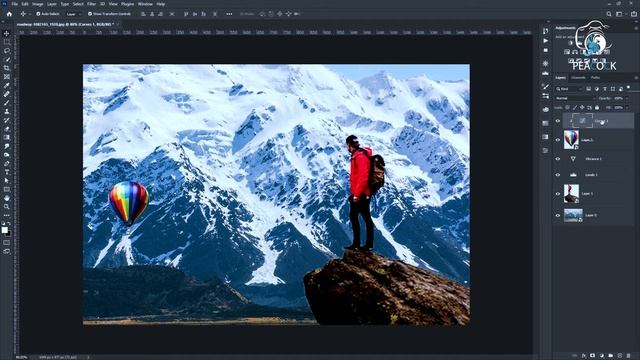
Task: Hide Layer 0 mountain layer
Action: 558,215
